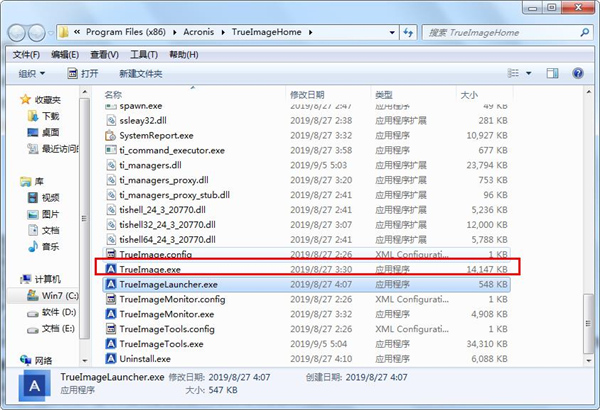Click the SystemReport.exe file icon

pyautogui.click(x=111, y=136)
